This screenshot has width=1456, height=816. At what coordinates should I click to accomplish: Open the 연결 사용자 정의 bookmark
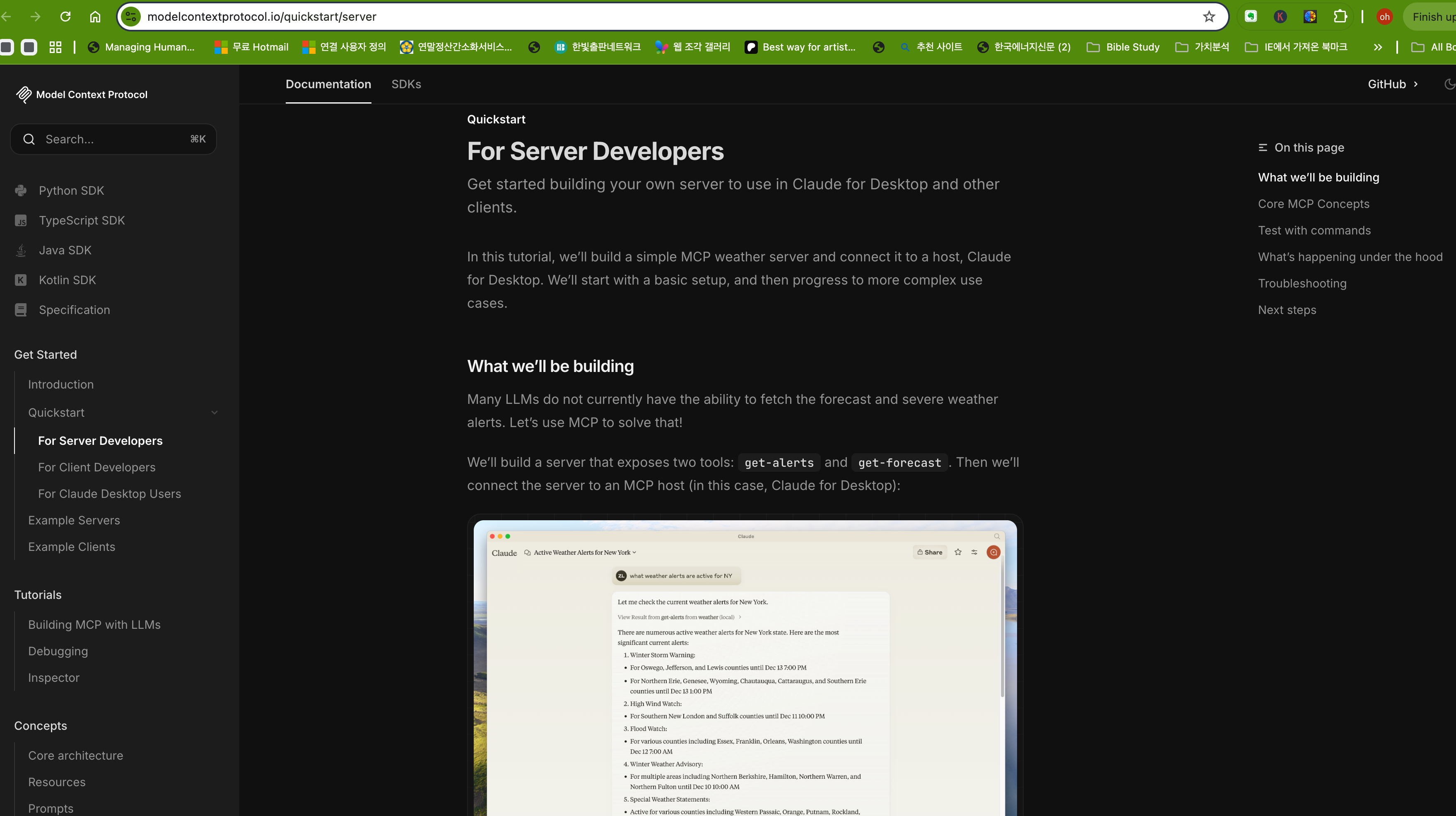[x=344, y=47]
